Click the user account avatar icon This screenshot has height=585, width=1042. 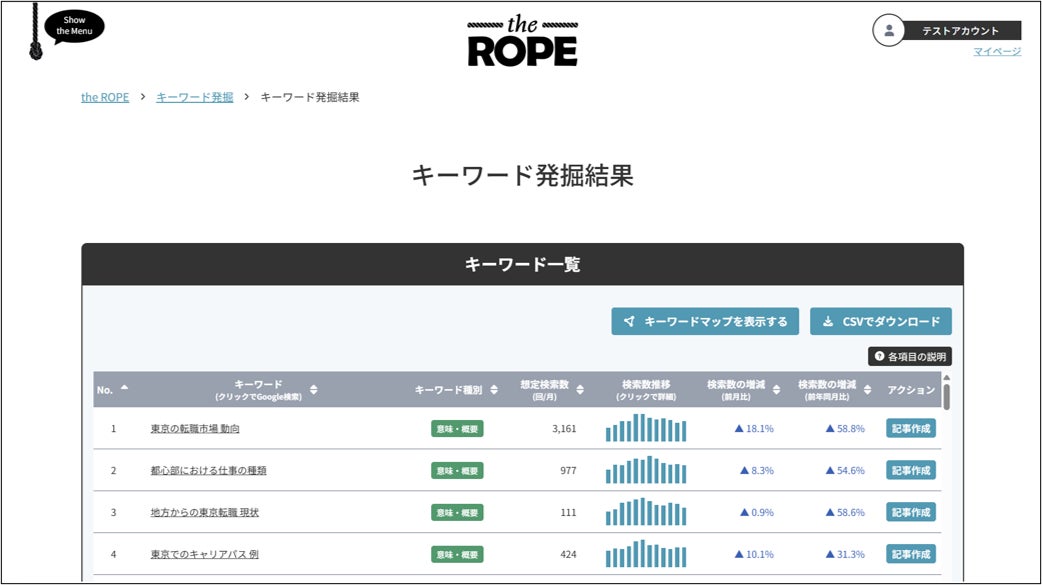click(889, 30)
